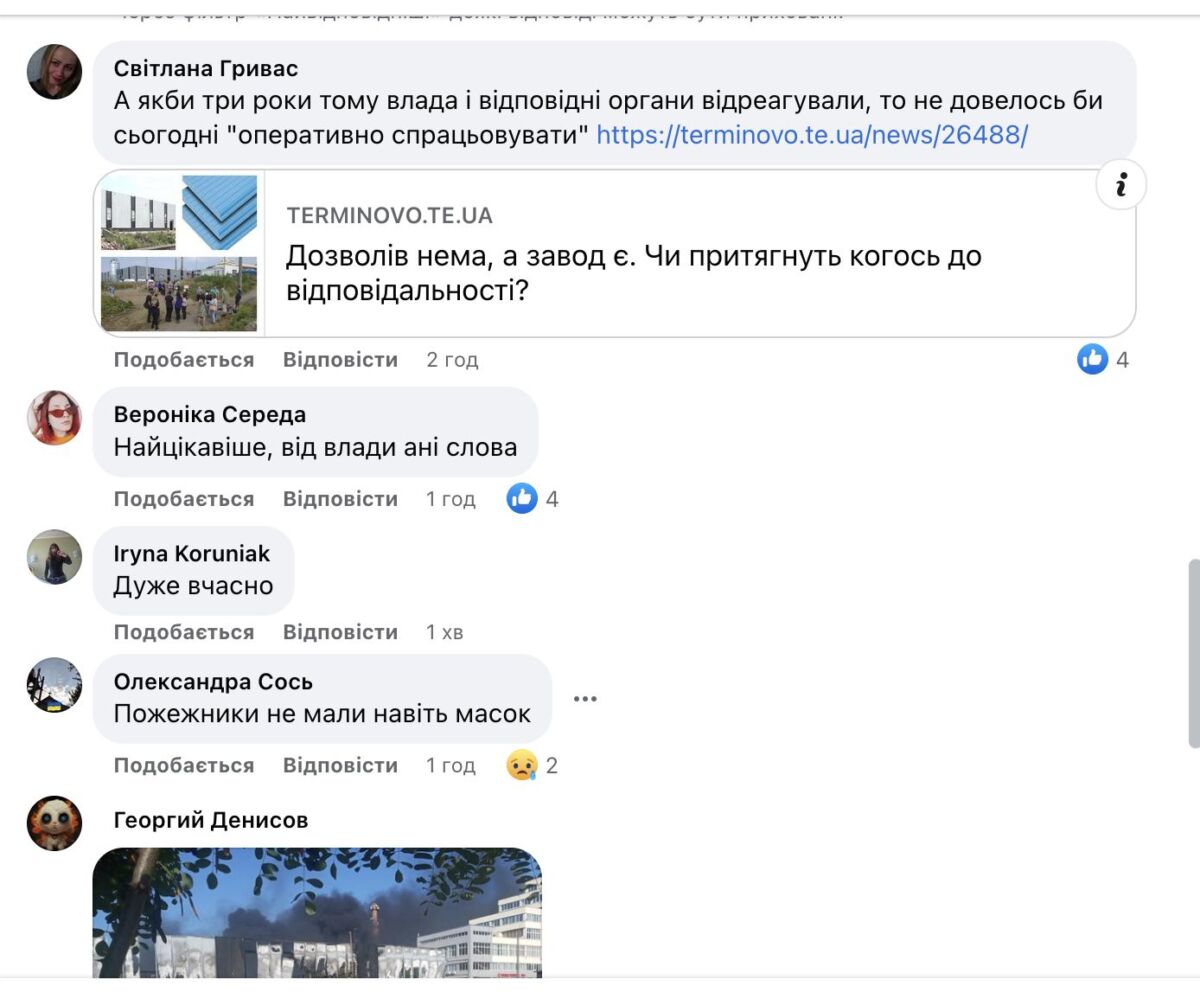
Task: Open Вероніка Середа's profile avatar
Action: coord(54,418)
